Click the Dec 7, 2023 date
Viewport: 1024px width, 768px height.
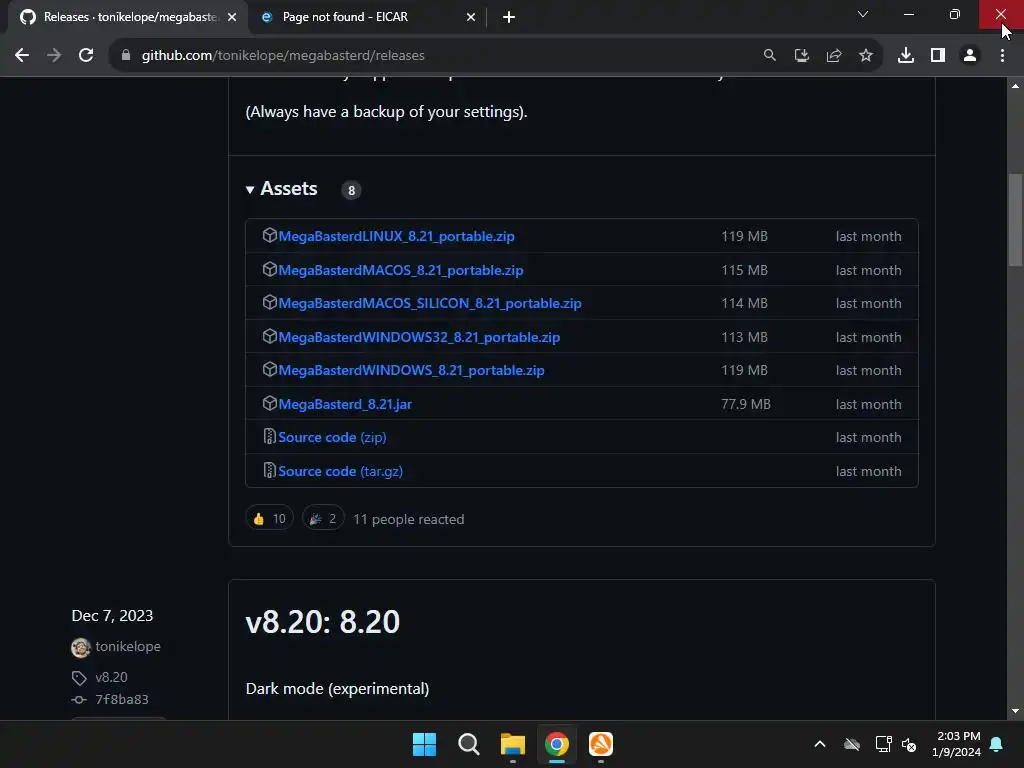point(112,616)
